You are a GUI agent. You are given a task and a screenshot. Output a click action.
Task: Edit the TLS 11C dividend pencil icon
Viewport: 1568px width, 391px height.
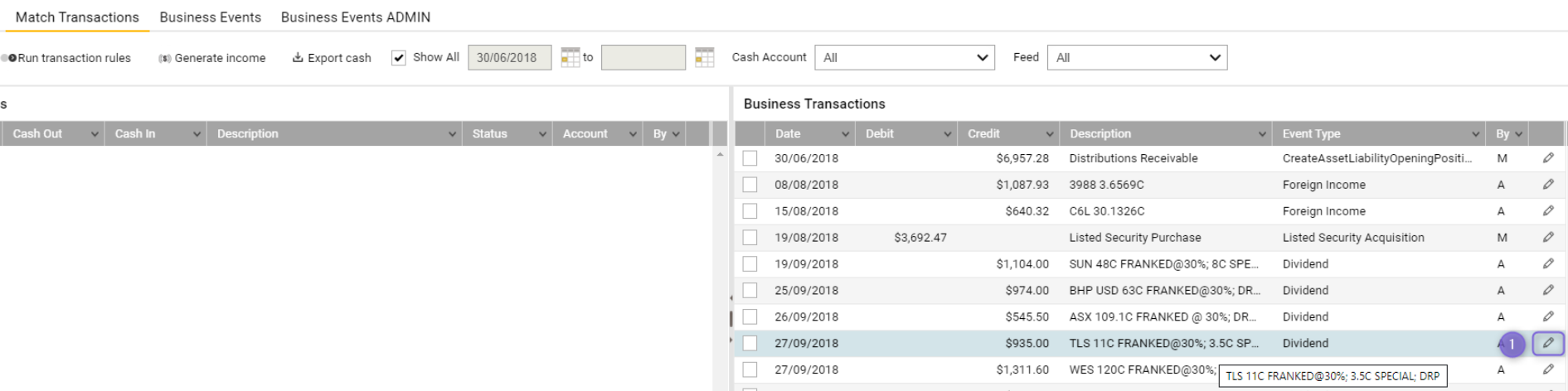tap(1547, 343)
